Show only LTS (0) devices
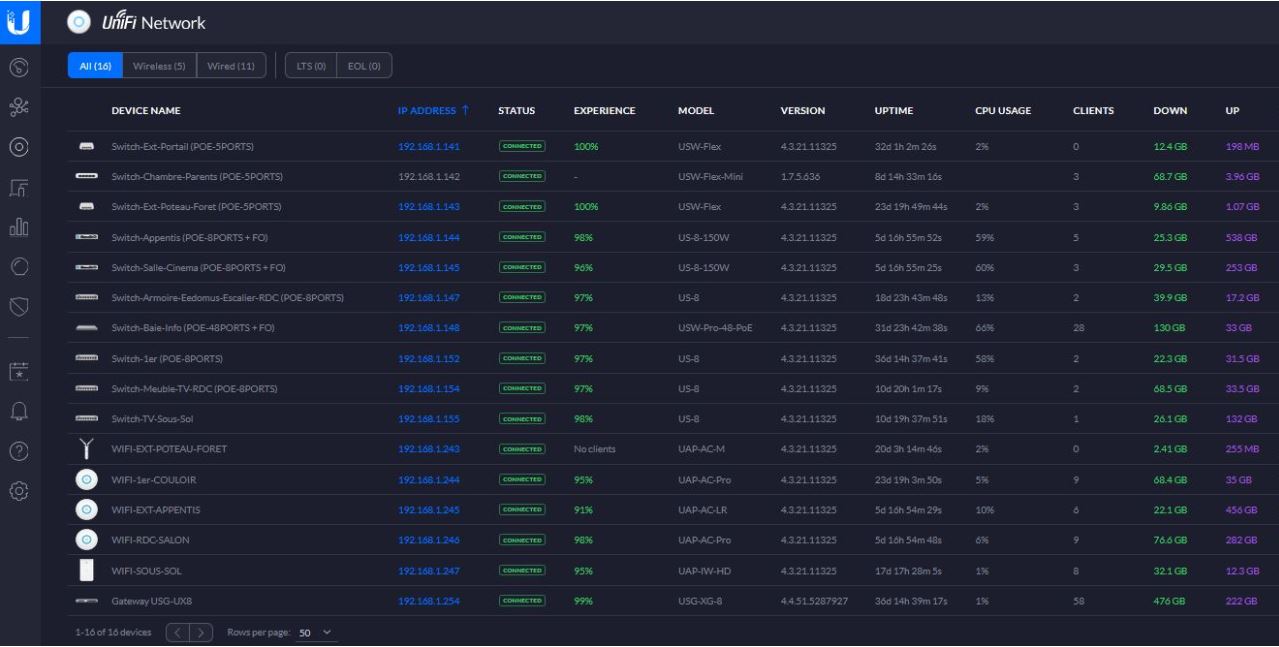1279x647 pixels. tap(311, 66)
